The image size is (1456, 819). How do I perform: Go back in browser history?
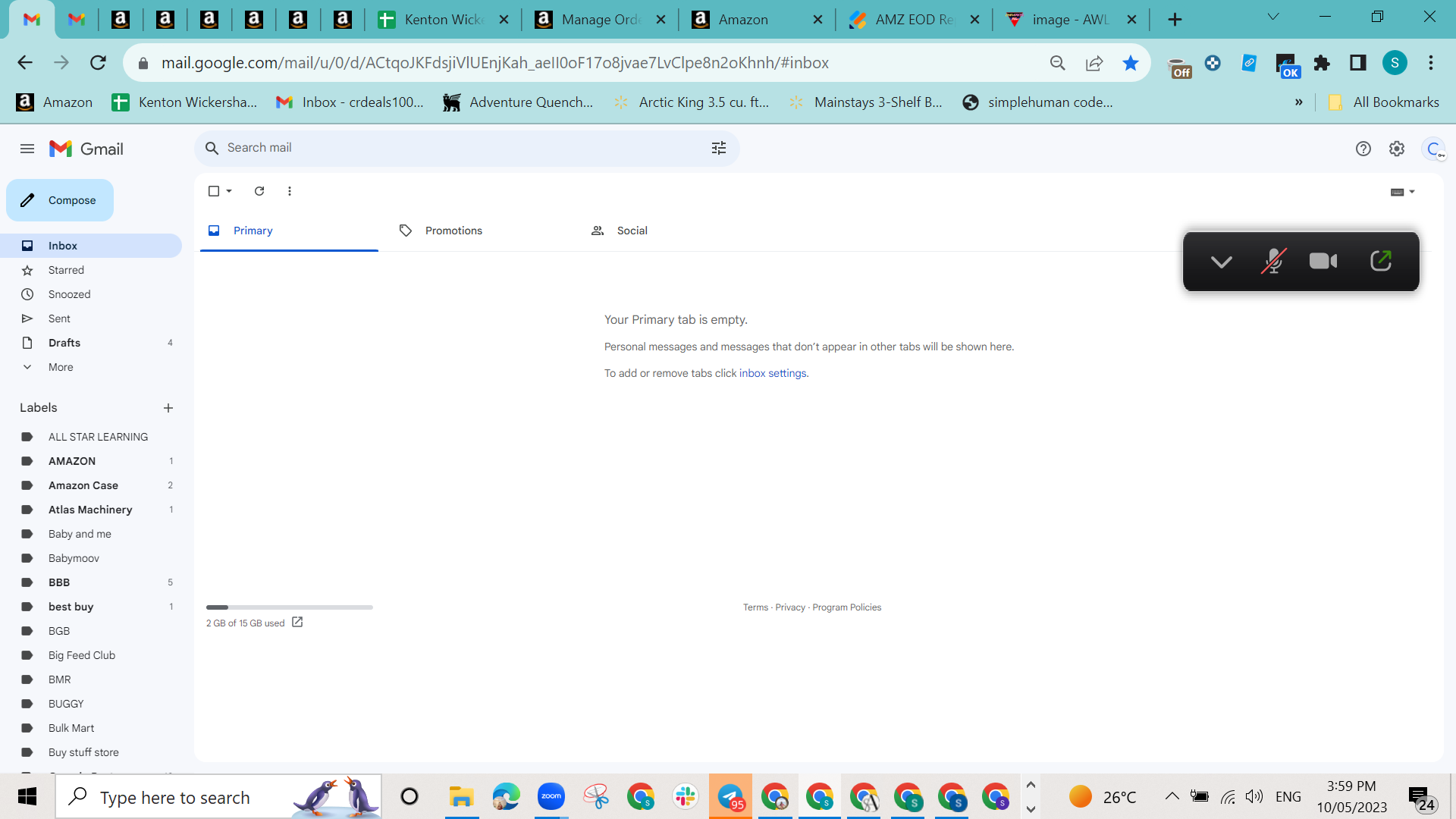click(x=25, y=63)
